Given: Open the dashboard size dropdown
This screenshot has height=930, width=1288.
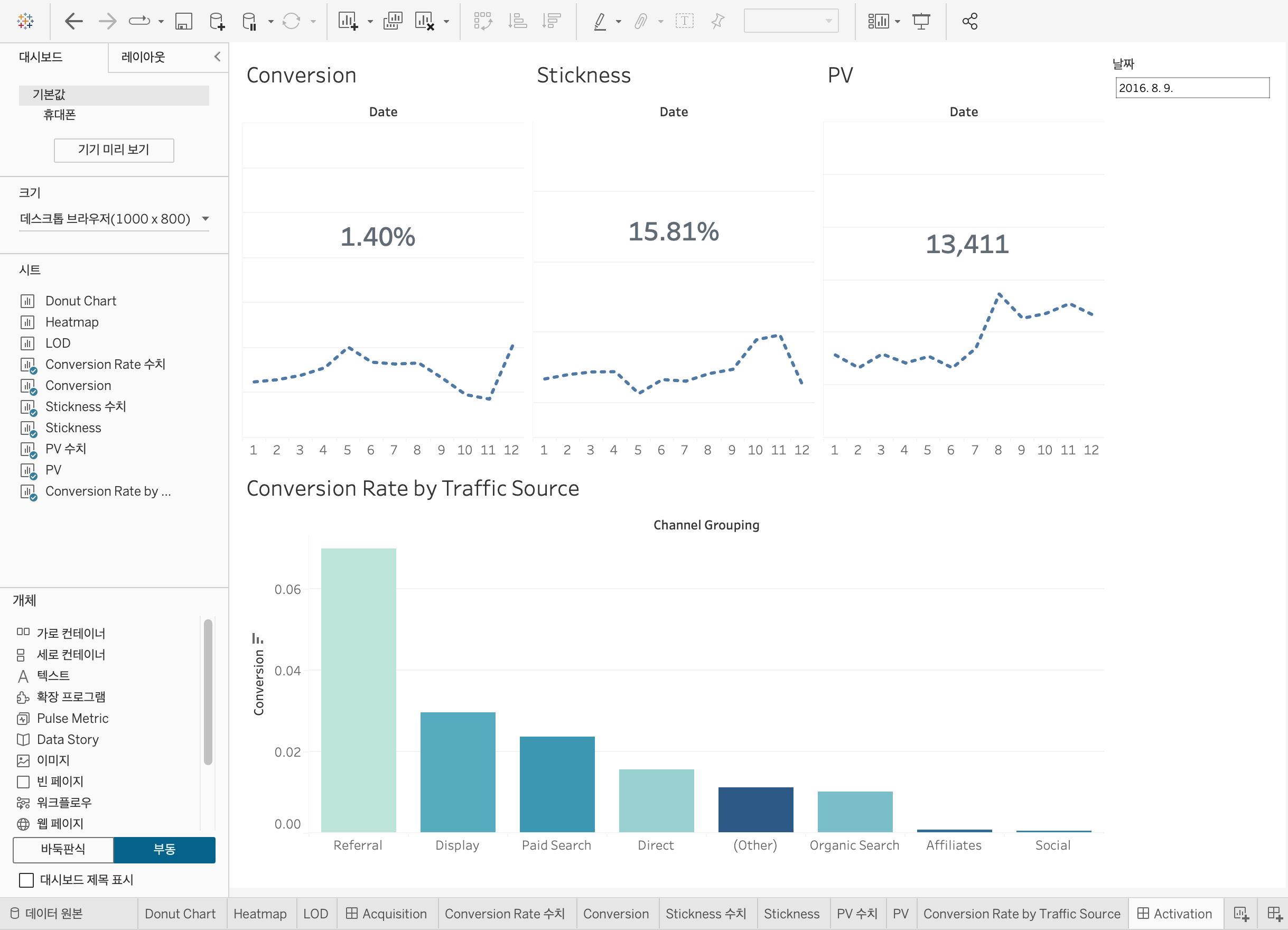Looking at the screenshot, I should 114,219.
